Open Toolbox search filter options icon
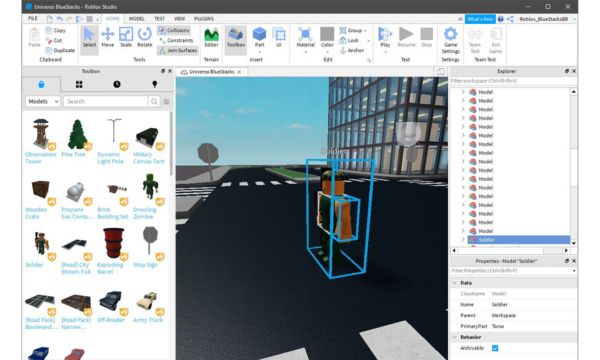The height and width of the screenshot is (360, 600). tap(166, 101)
